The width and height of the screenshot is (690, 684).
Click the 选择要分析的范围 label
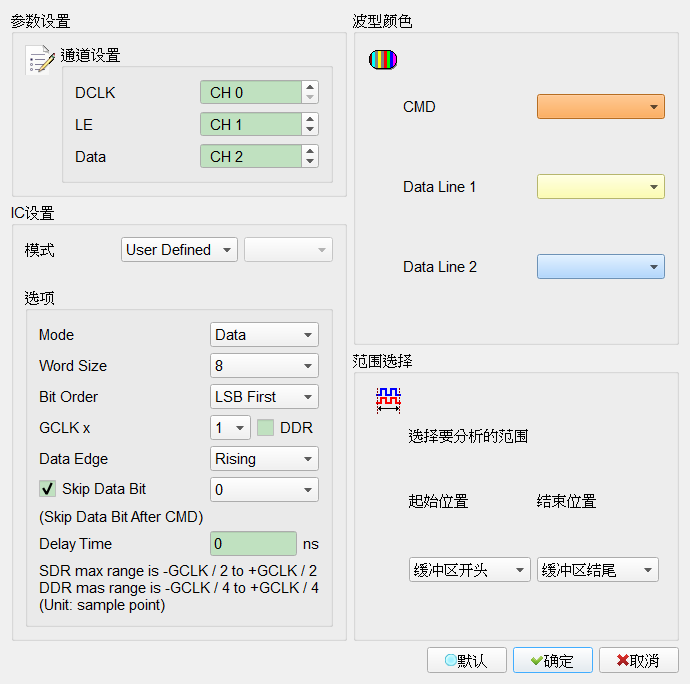(468, 437)
